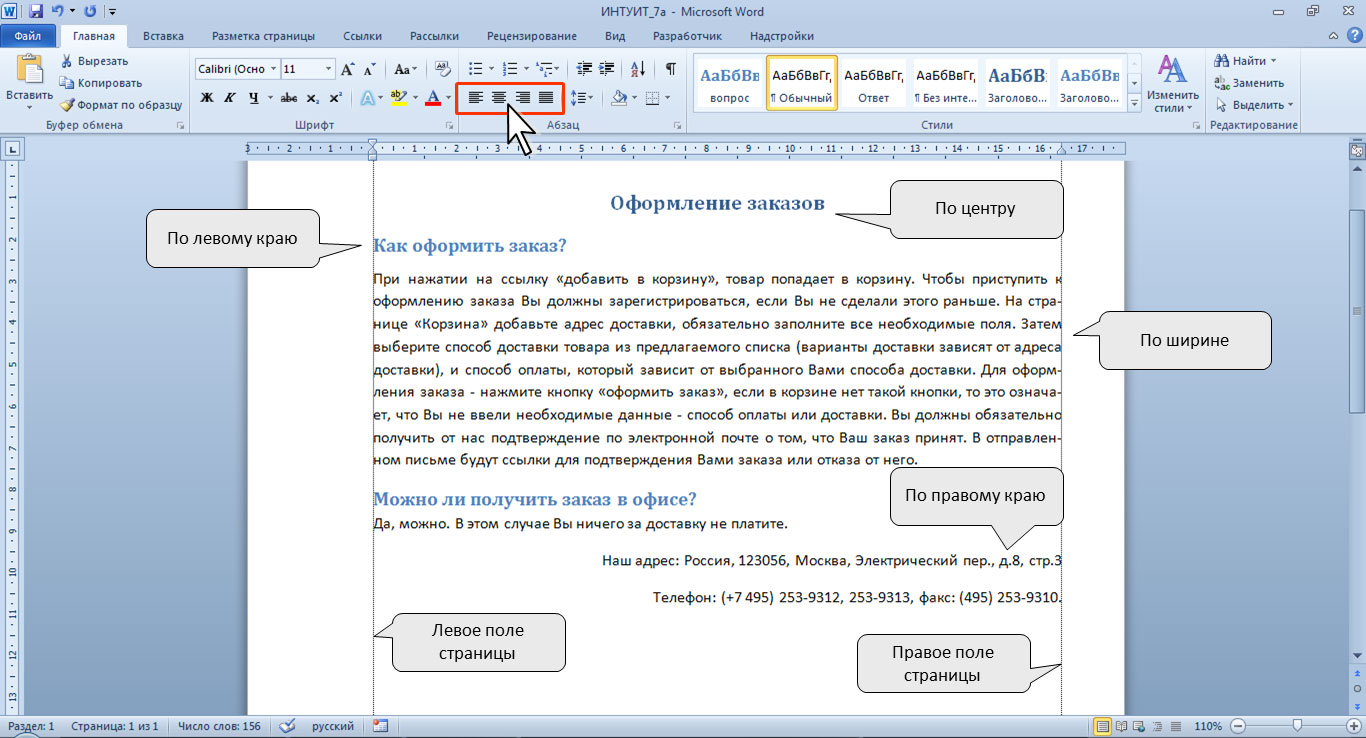This screenshot has width=1366, height=738.
Task: Toggle bold (Ж) formatting
Action: [207, 97]
